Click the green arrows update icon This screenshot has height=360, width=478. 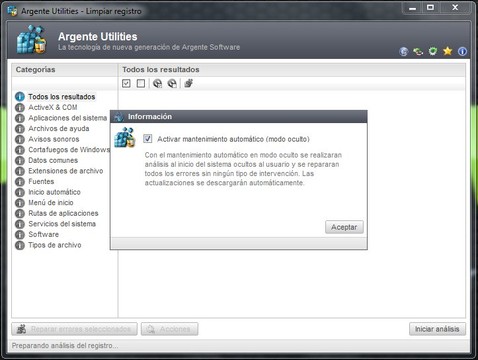[418, 51]
